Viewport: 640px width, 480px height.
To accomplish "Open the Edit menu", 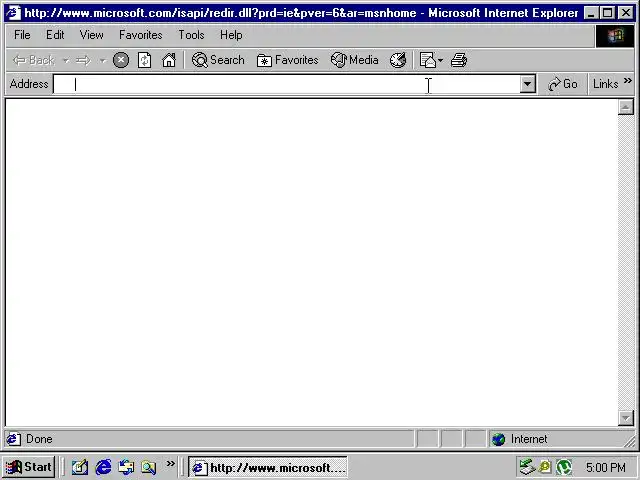I will point(55,35).
